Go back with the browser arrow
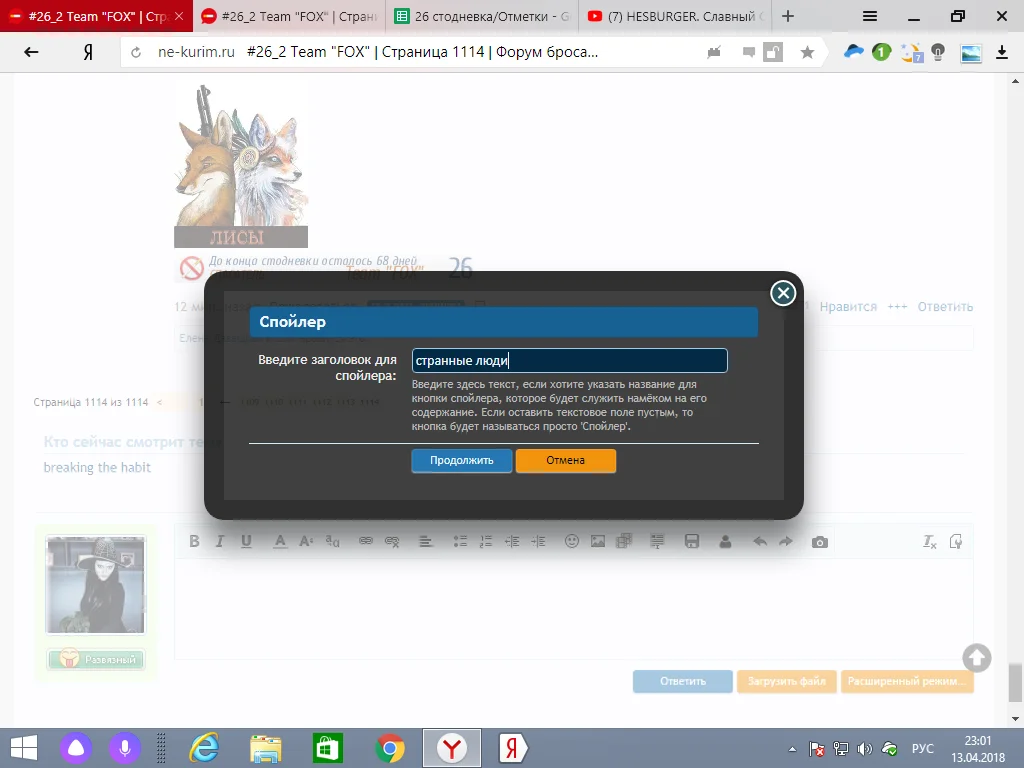 tap(31, 52)
